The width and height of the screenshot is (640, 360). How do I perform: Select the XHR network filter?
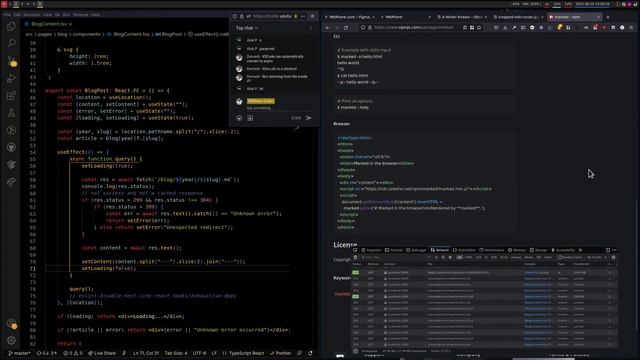coord(494,258)
